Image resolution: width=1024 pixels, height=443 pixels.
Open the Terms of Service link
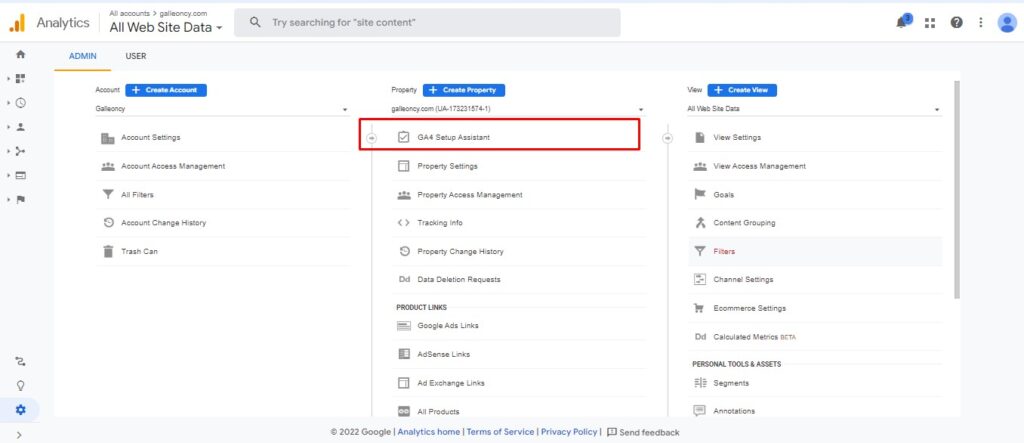point(500,432)
